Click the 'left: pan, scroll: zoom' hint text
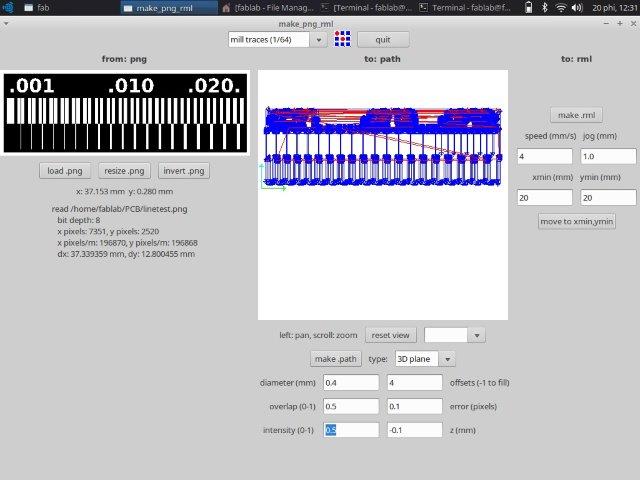640x480 pixels. click(318, 335)
